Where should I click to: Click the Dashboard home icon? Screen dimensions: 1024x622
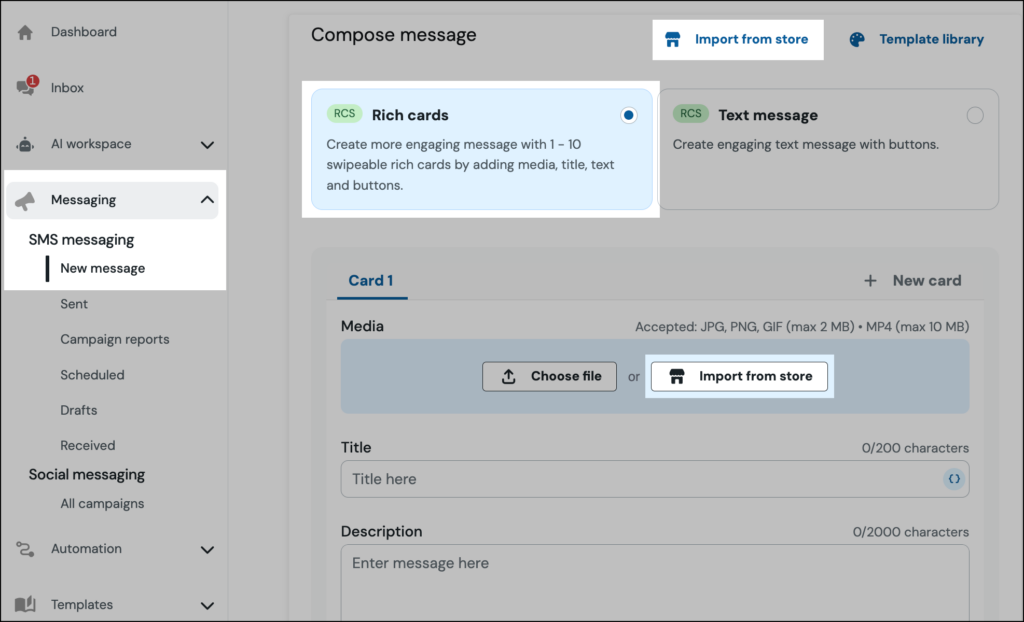(x=26, y=32)
